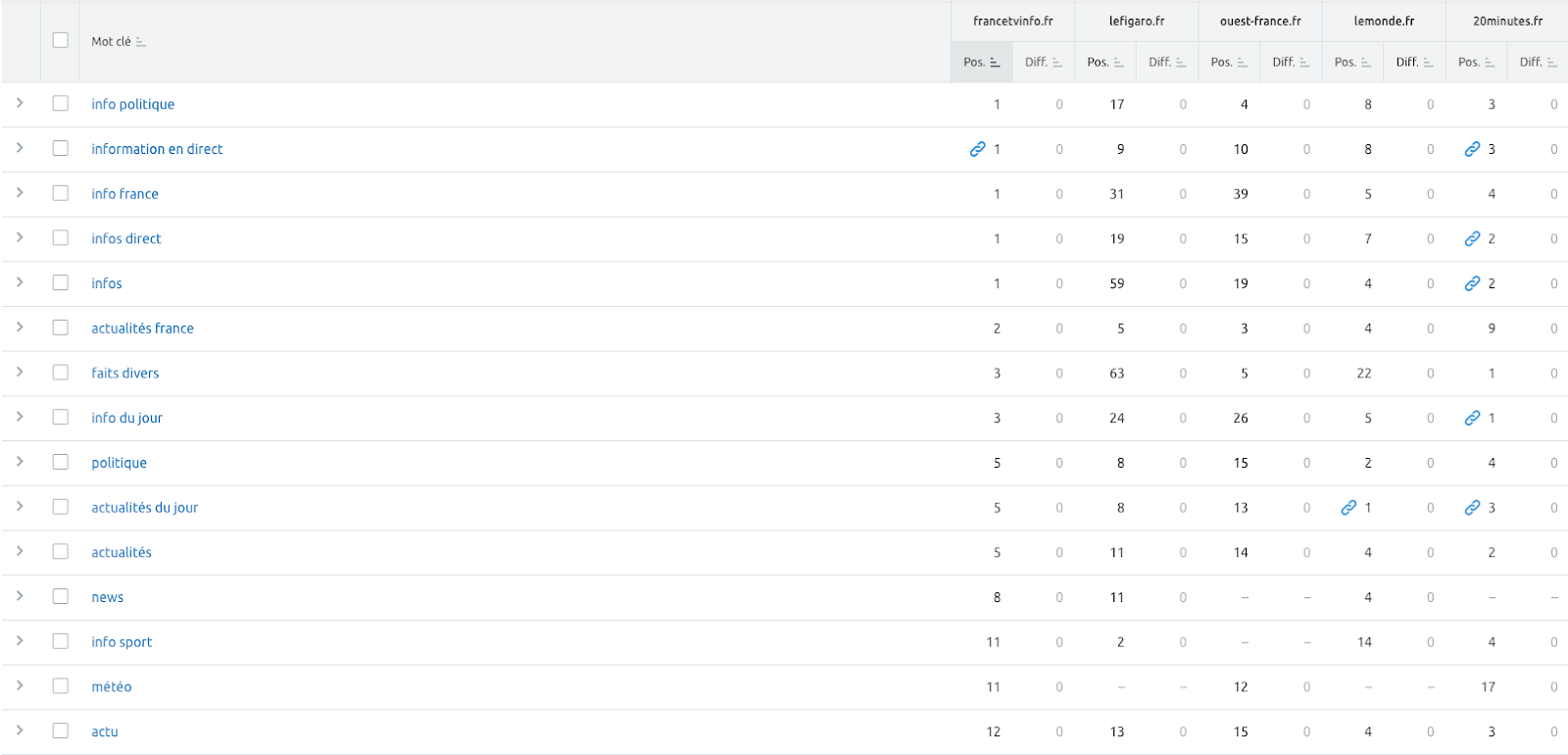Click lefigaro position 63 for faits divers
This screenshot has width=1568, height=755.
[x=1117, y=374]
